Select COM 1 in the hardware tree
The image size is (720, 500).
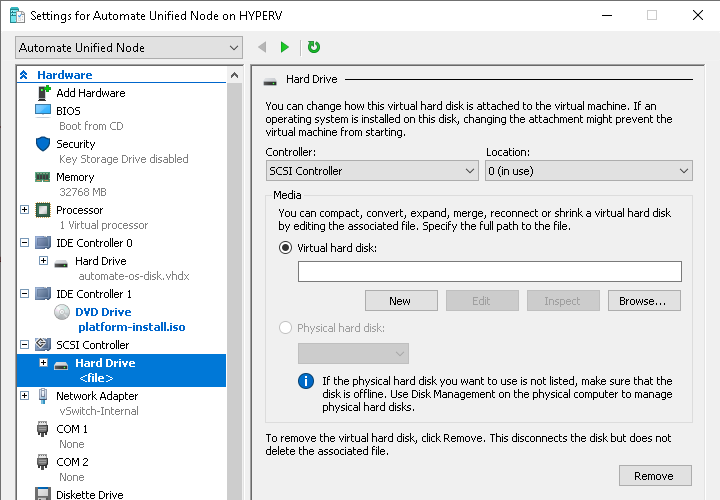pos(72,429)
